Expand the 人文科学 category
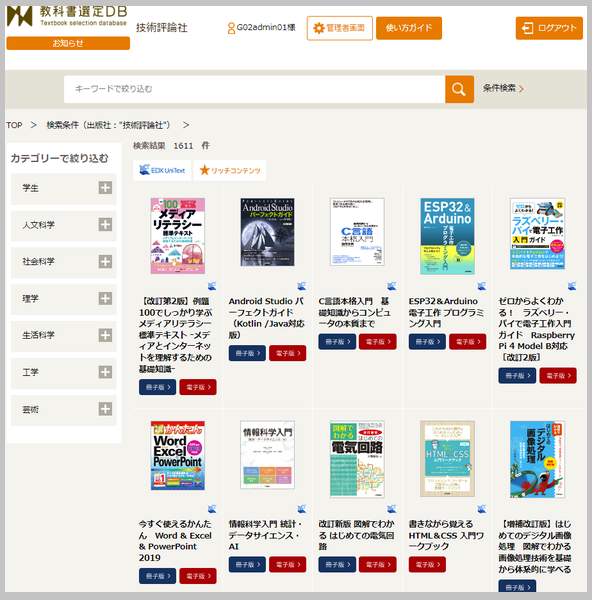The width and height of the screenshot is (592, 600). tap(105, 225)
